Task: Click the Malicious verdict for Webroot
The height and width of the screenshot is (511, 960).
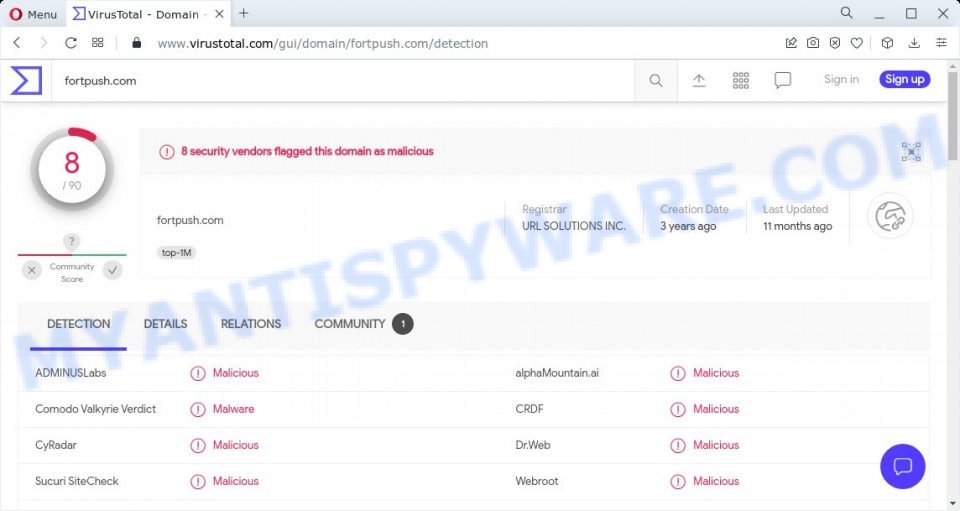Action: tap(716, 481)
